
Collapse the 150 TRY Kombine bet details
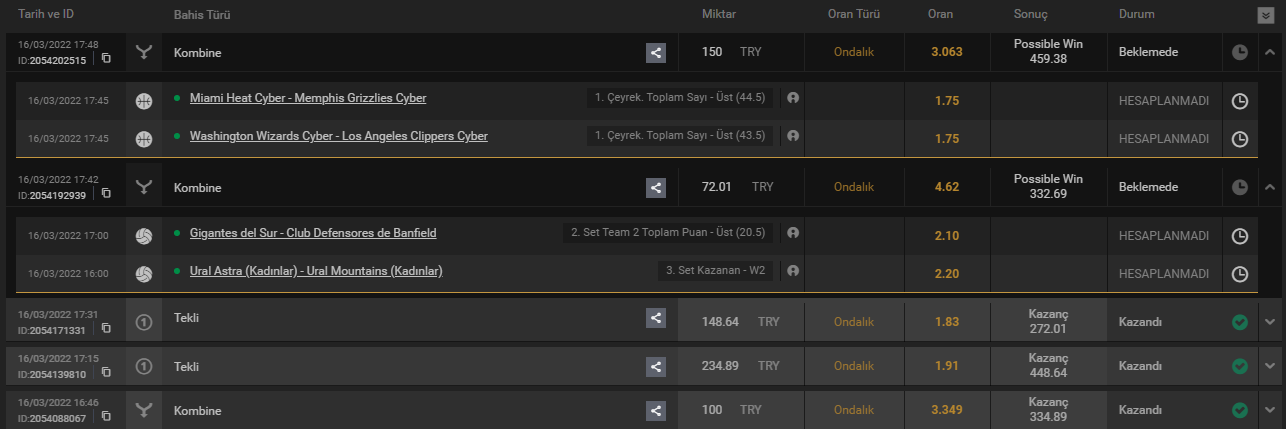1270,51
